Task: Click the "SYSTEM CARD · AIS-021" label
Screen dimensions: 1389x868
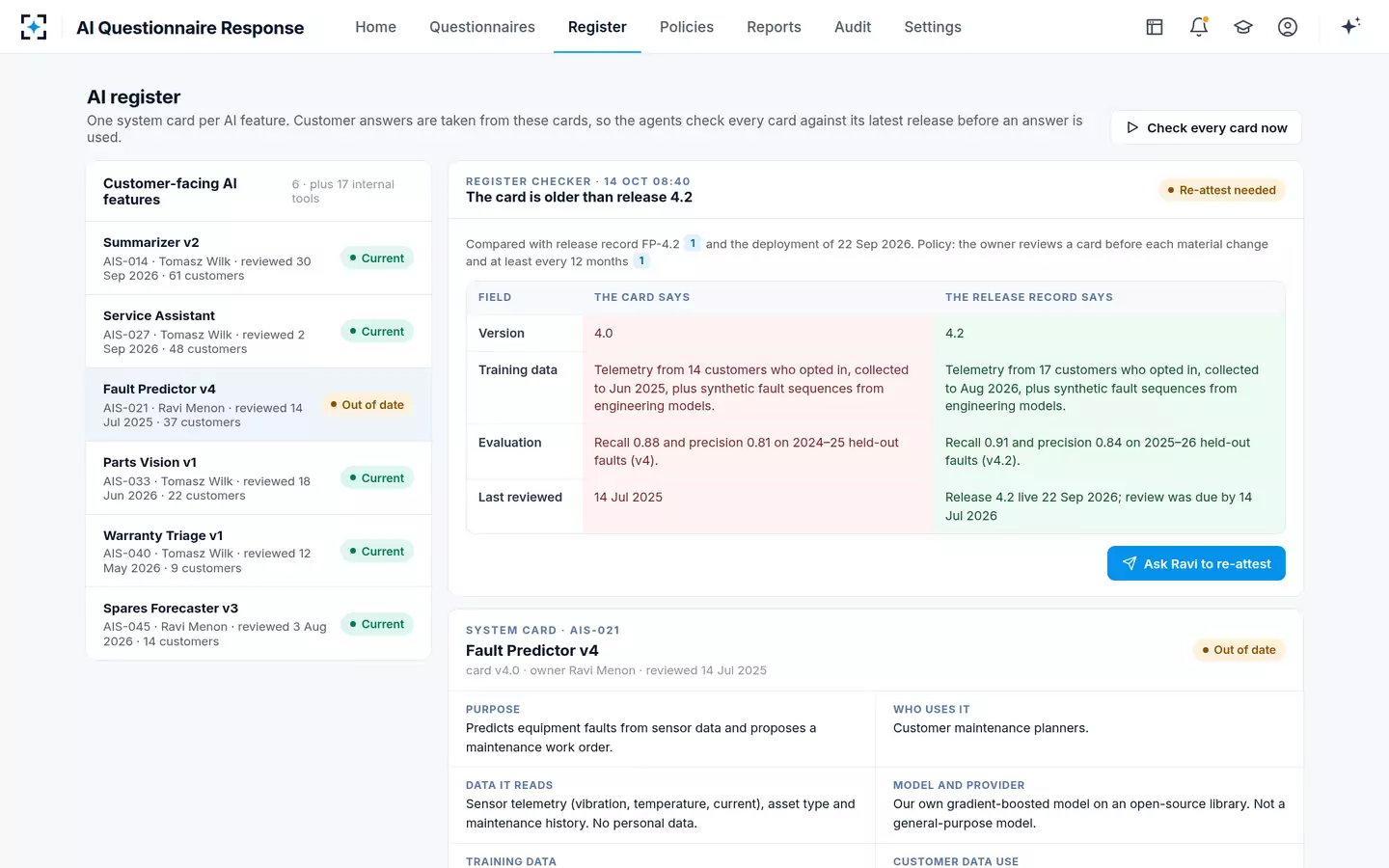Action: [543, 630]
